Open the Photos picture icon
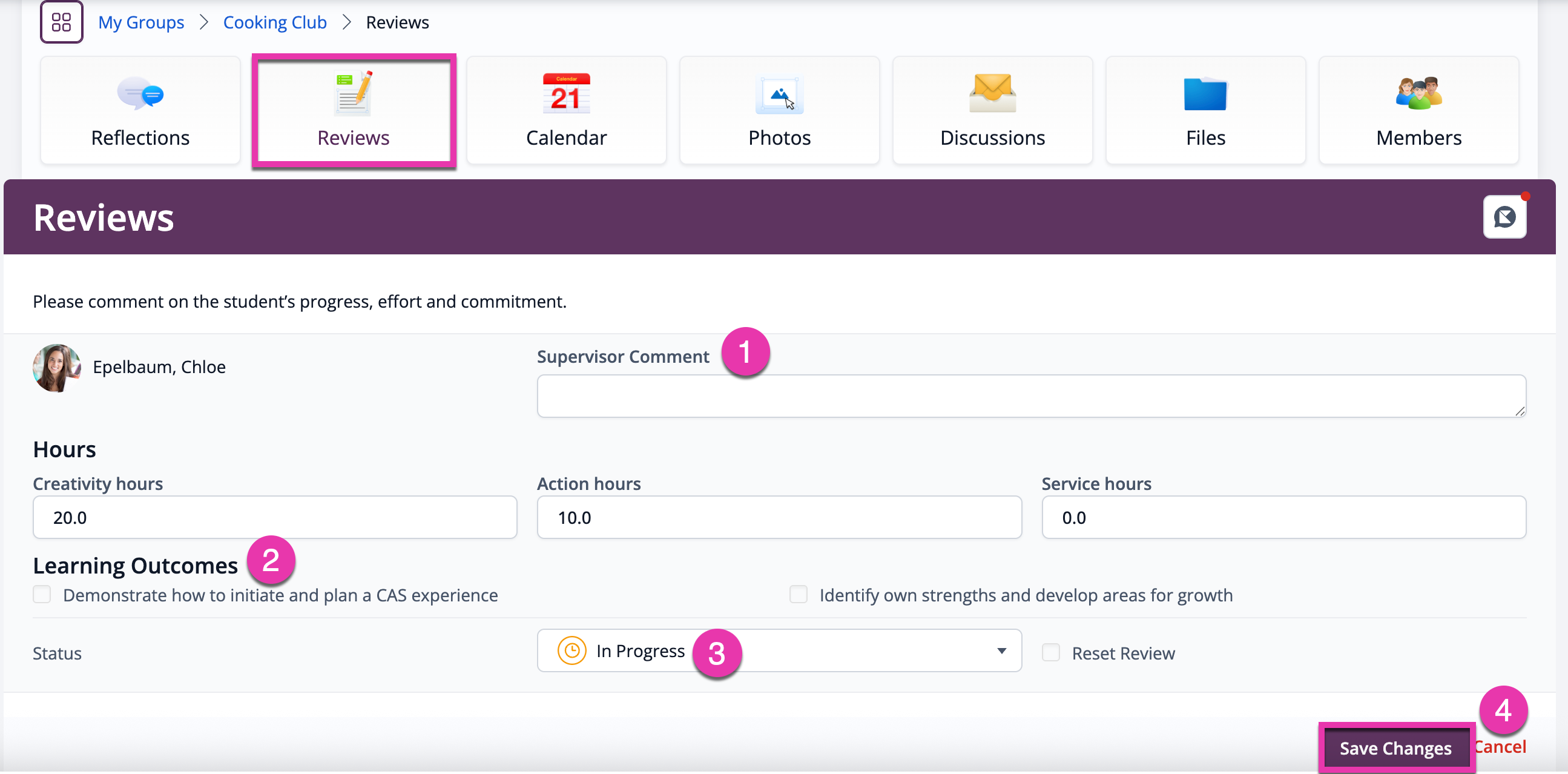Image resolution: width=1568 pixels, height=774 pixels. point(779,94)
